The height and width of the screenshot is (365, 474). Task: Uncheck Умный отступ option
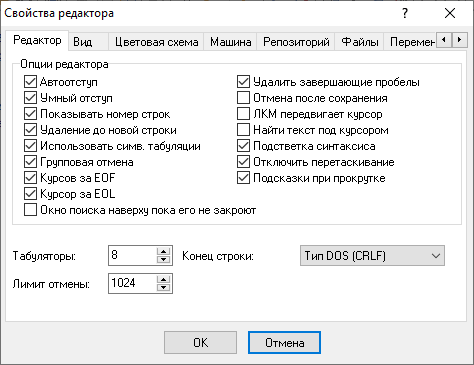click(30, 98)
